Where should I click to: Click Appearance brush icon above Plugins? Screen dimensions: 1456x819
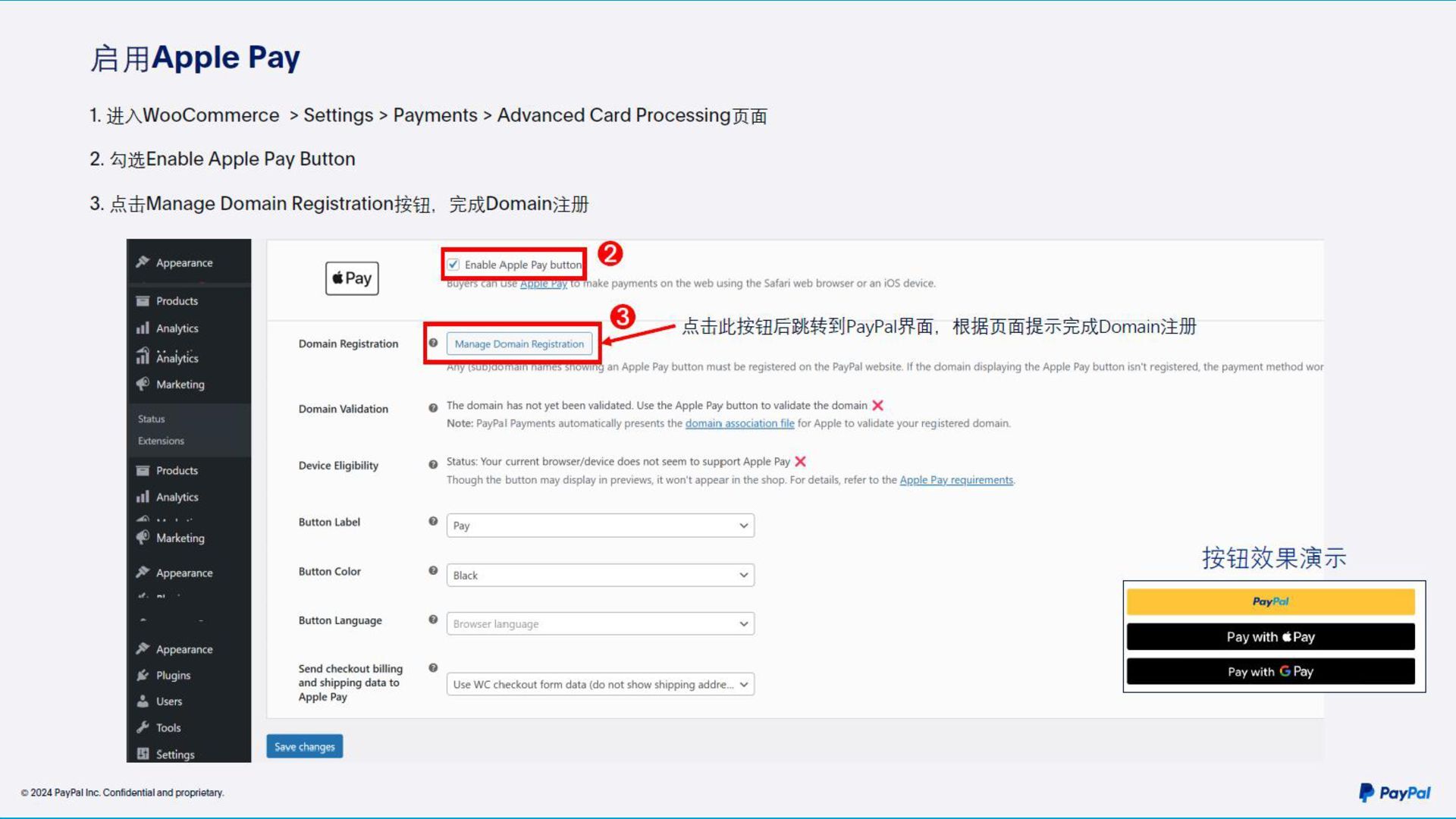click(x=143, y=648)
